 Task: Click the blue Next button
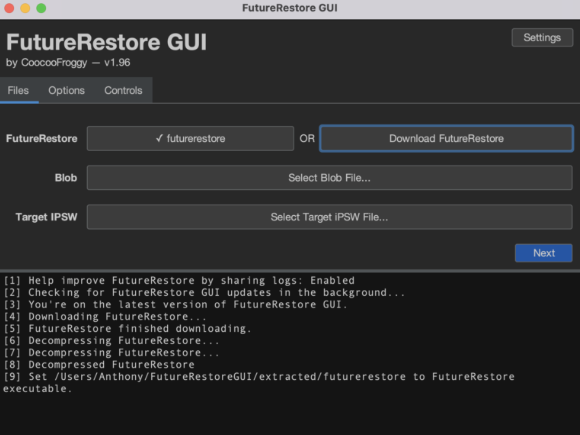tap(544, 253)
